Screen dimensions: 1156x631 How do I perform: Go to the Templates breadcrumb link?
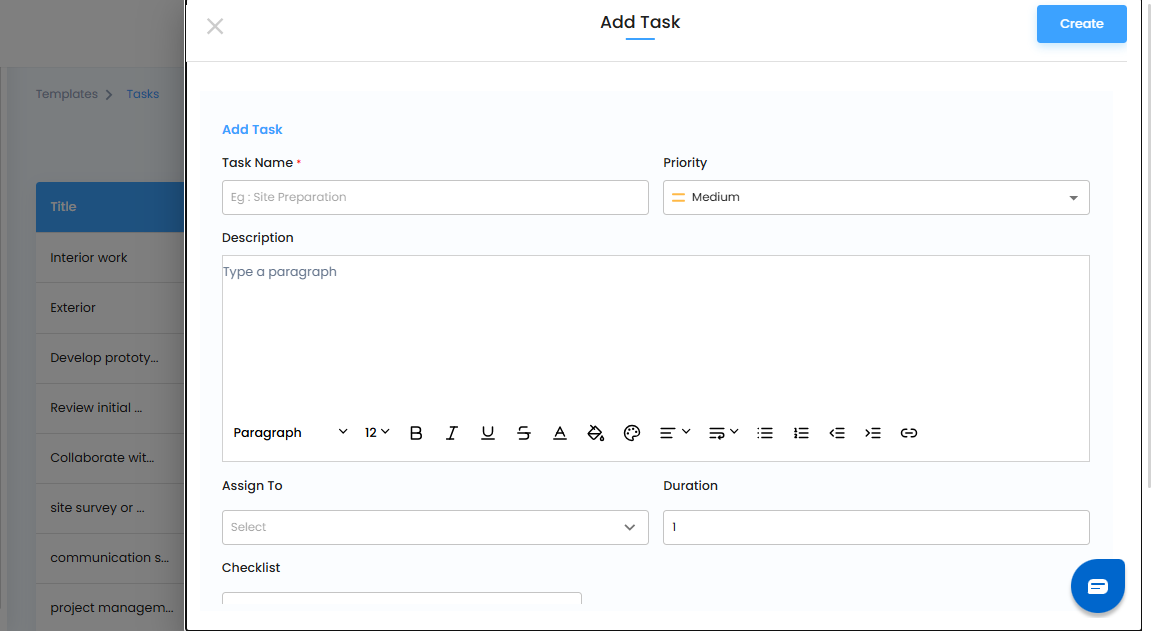67,94
